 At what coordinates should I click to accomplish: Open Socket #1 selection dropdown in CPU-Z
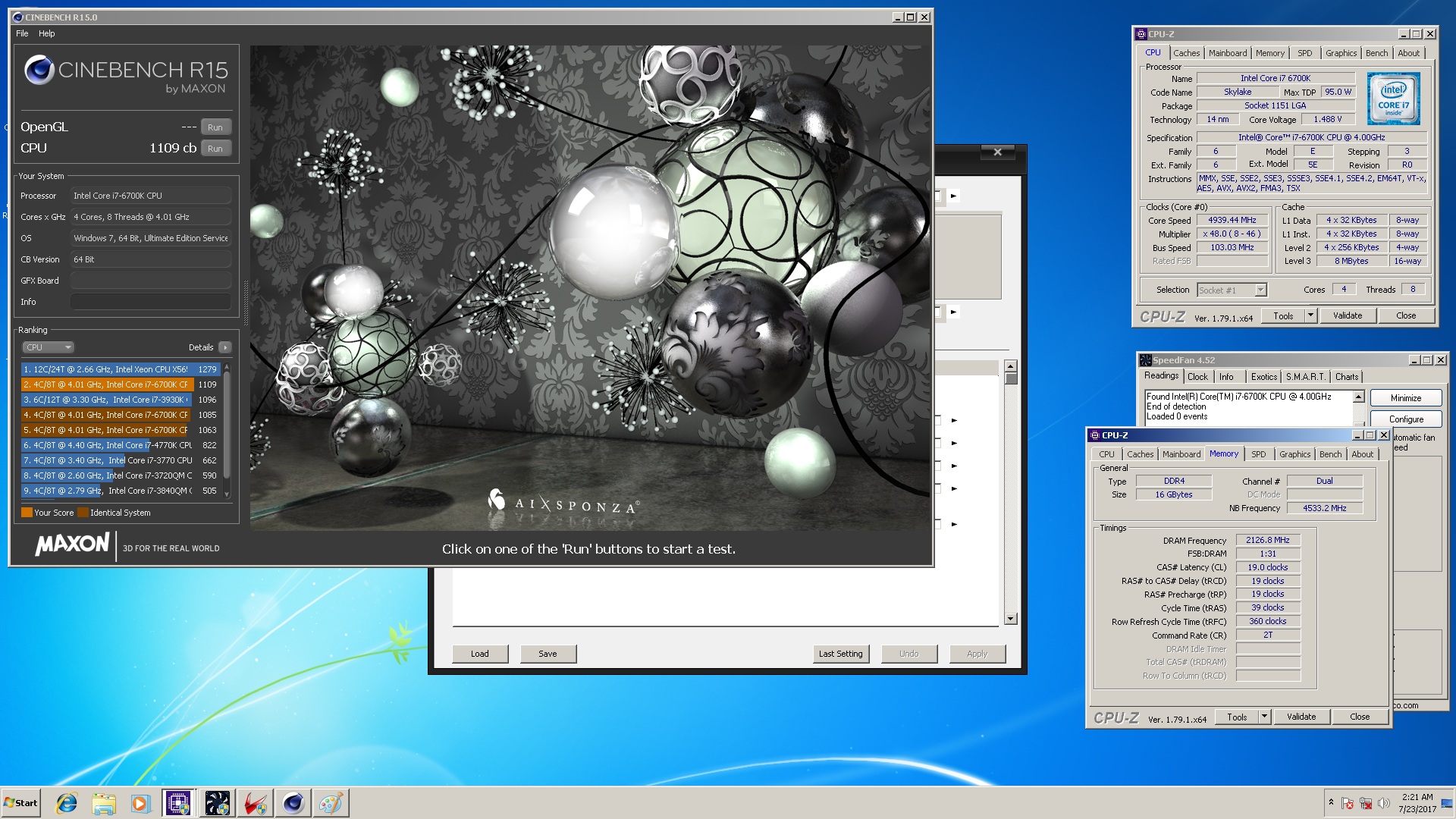tap(1232, 290)
